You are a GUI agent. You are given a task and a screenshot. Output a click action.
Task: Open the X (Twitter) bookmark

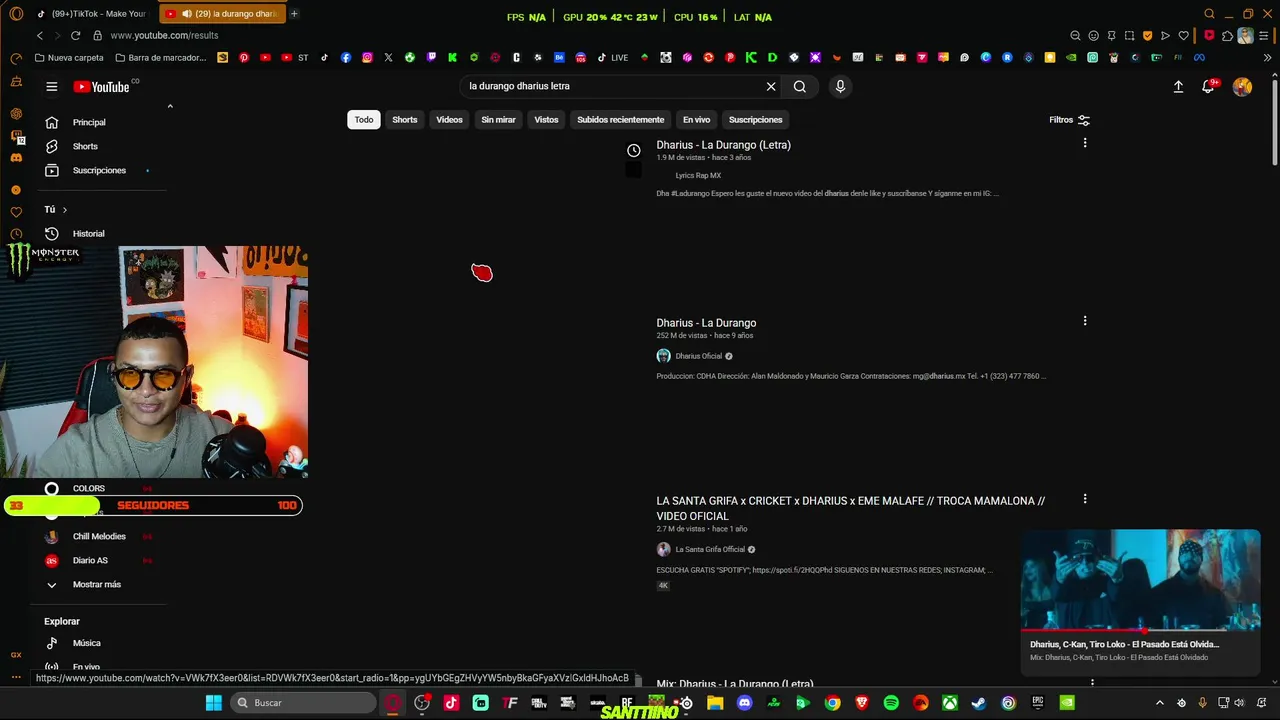point(388,58)
